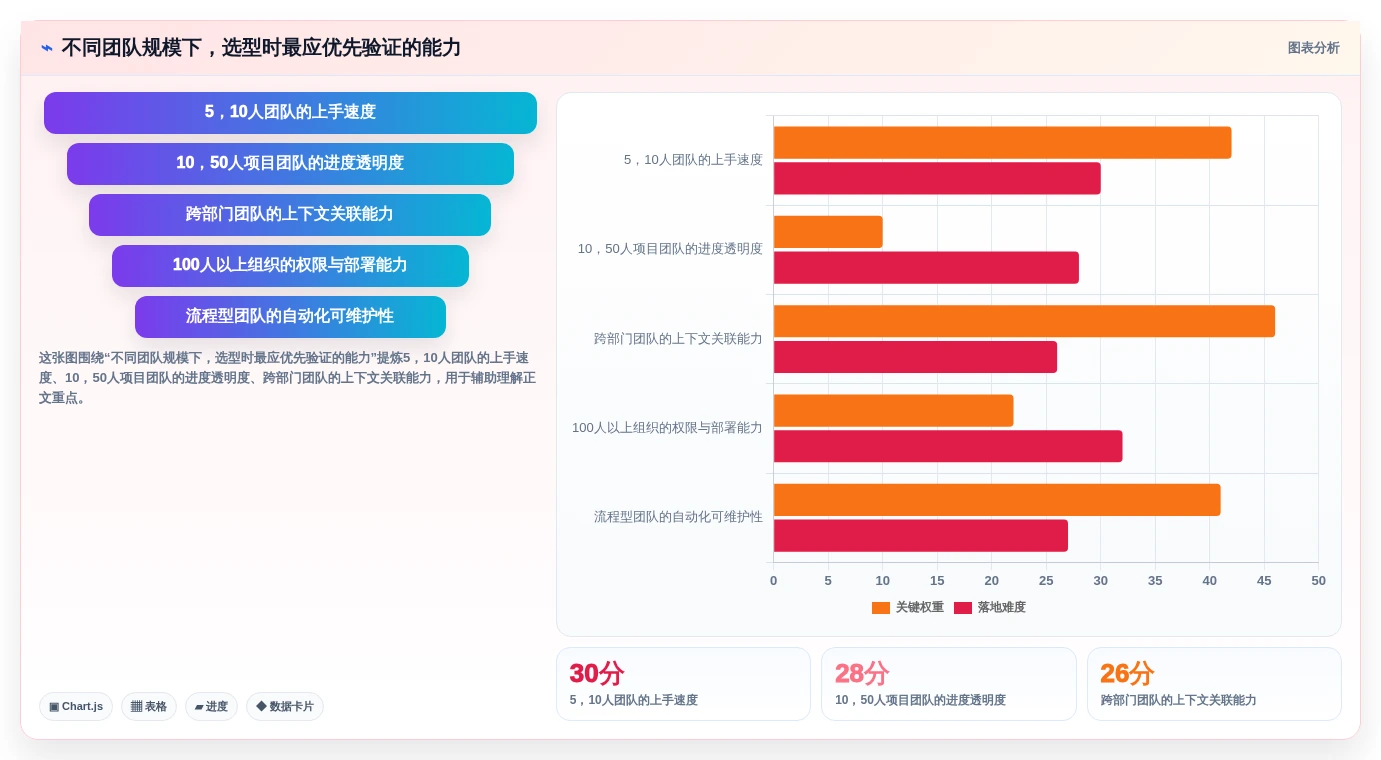Select funnel bar 10，50人项目团队的进度透明度
The height and width of the screenshot is (760, 1381).
pos(290,164)
